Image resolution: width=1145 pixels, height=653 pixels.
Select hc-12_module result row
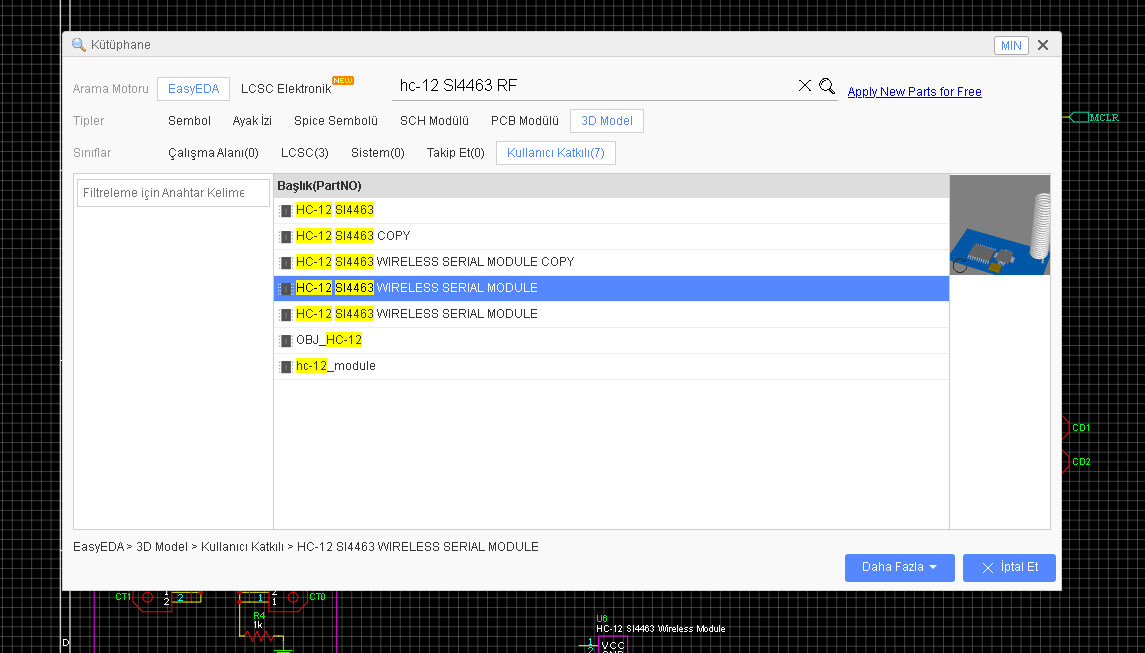click(x=611, y=367)
